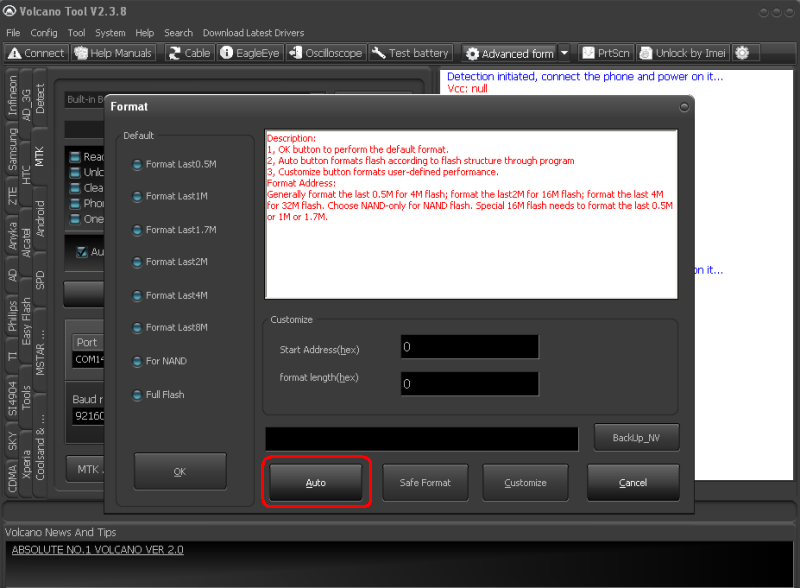Click the format length hex field
This screenshot has height=588, width=800.
tap(468, 383)
